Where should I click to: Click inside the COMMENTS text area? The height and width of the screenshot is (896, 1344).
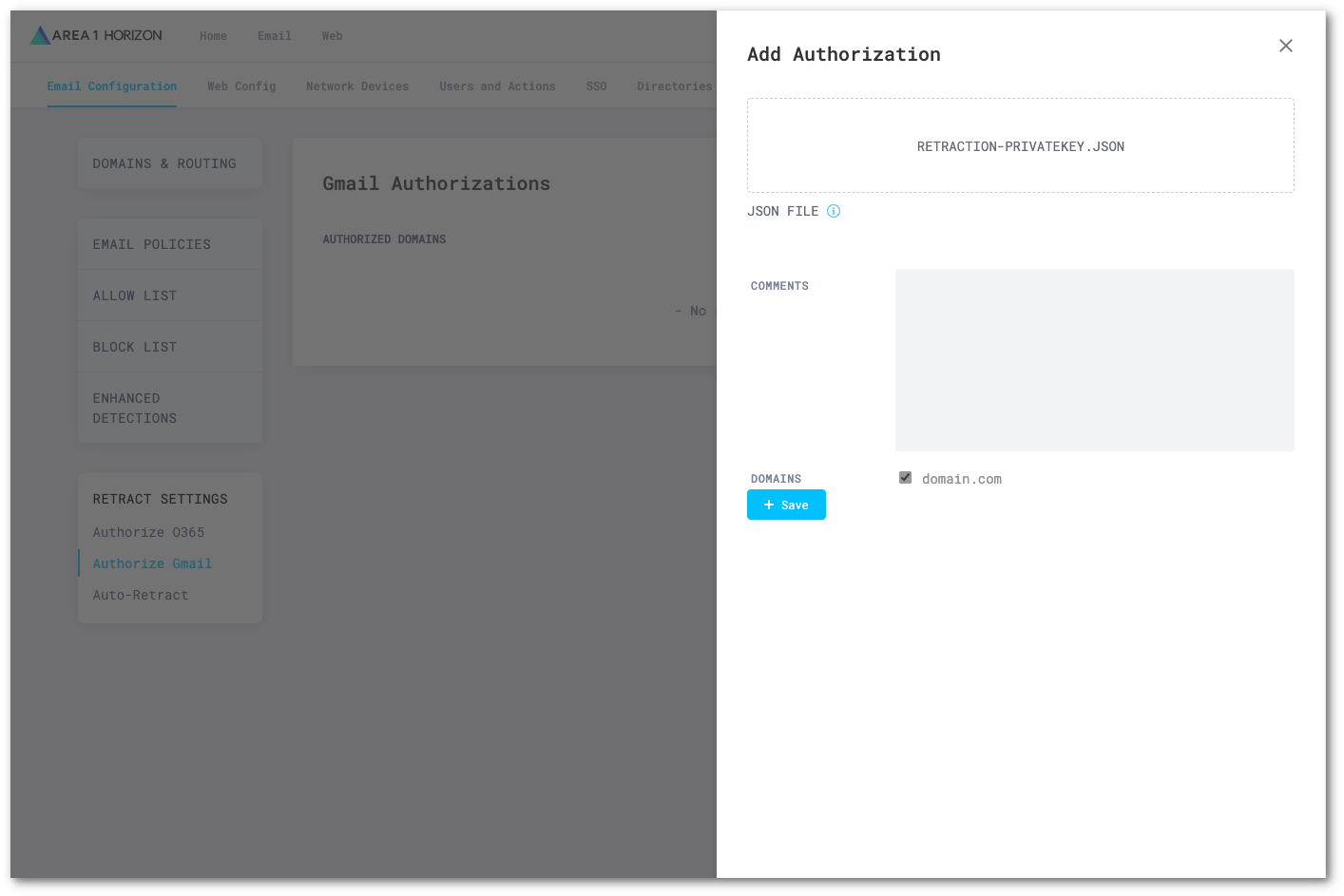pyautogui.click(x=1094, y=359)
